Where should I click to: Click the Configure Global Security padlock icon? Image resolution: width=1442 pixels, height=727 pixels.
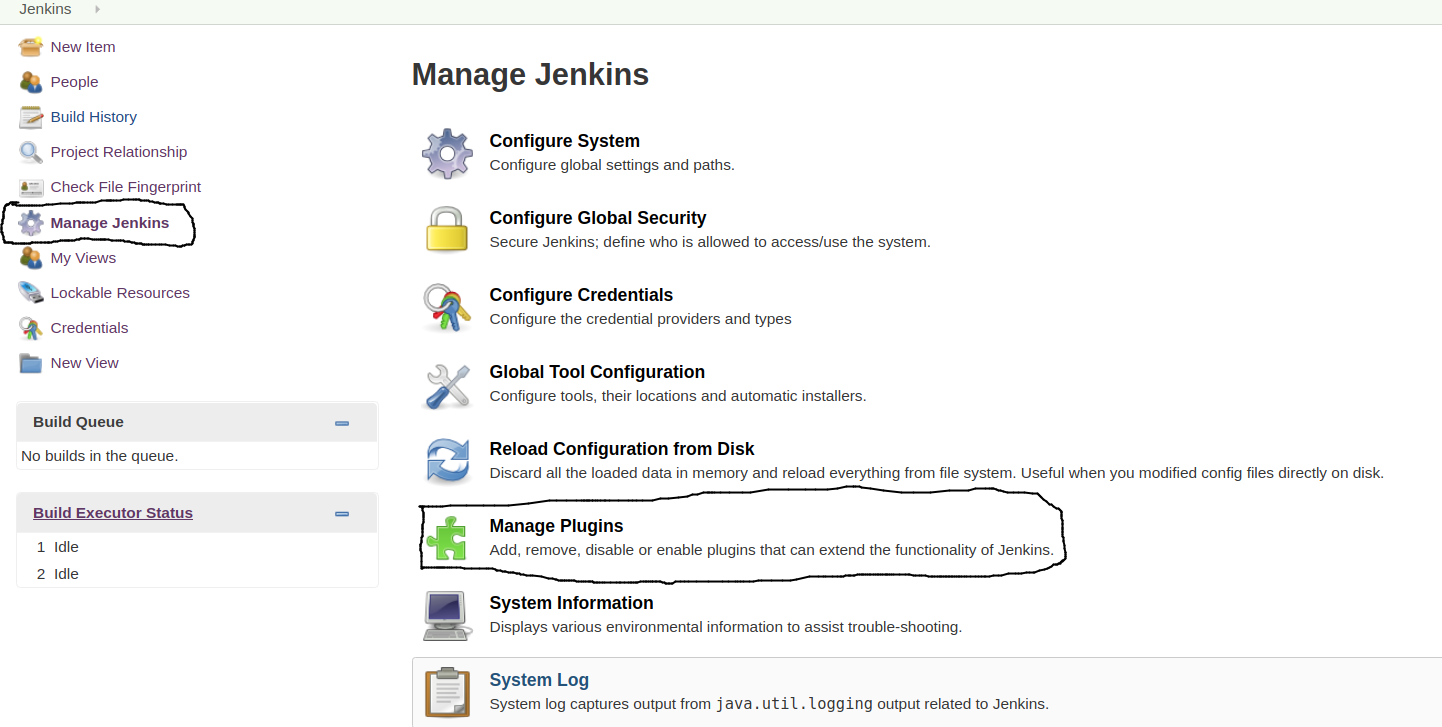pos(446,230)
